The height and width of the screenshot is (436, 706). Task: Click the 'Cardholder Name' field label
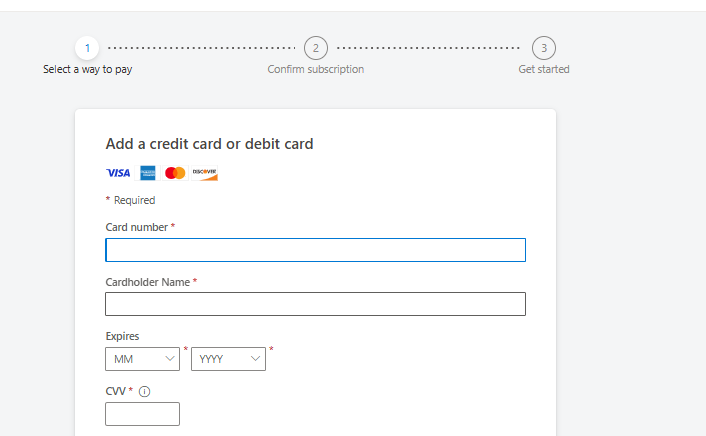click(x=147, y=282)
